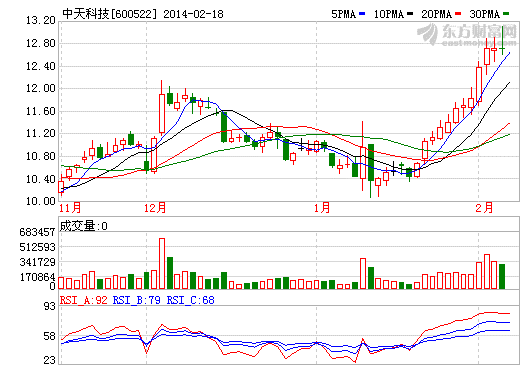This screenshot has width=520, height=365.
Task: Click the 20PMA legend label
Action: click(437, 14)
